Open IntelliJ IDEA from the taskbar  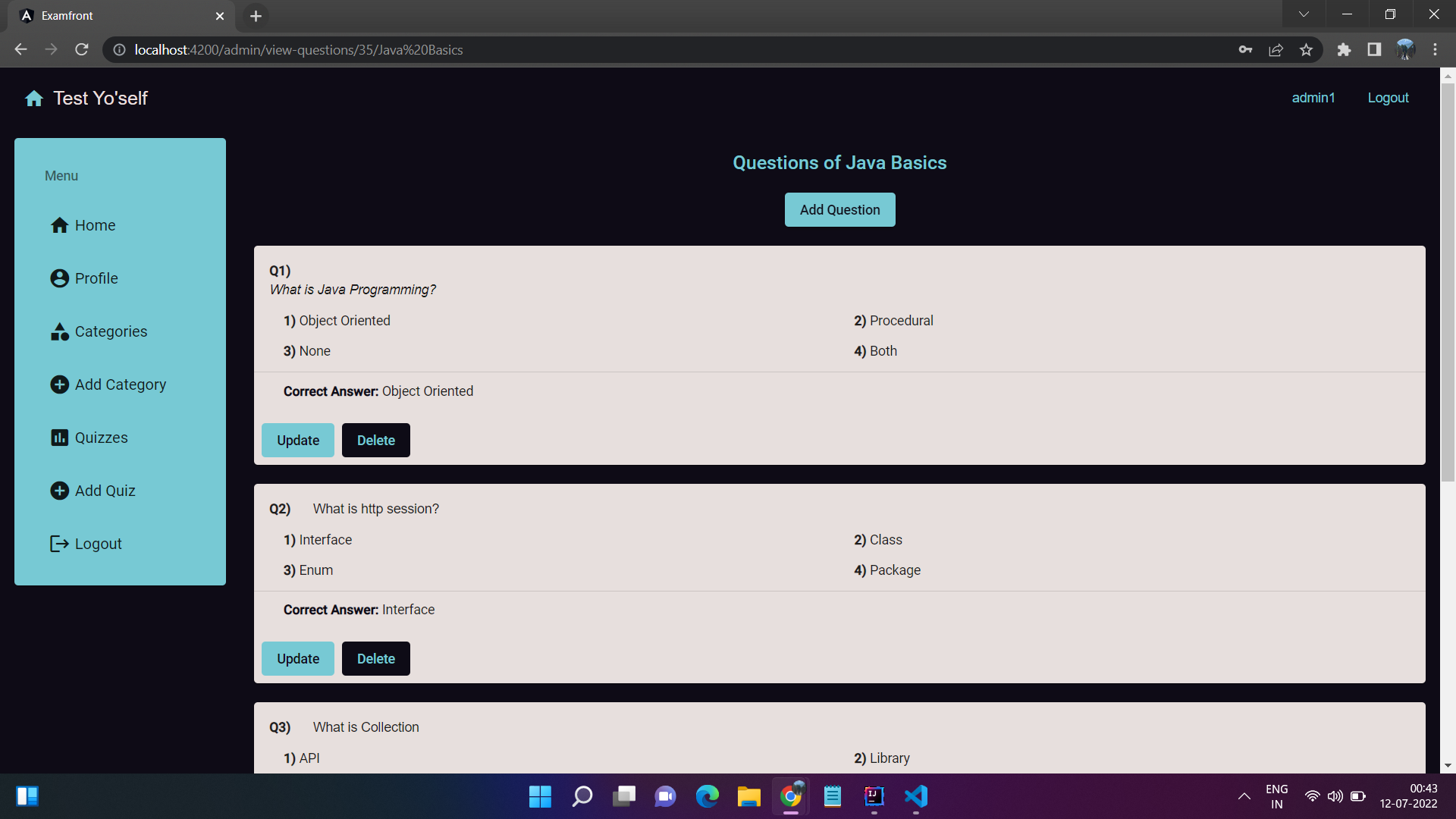point(874,796)
